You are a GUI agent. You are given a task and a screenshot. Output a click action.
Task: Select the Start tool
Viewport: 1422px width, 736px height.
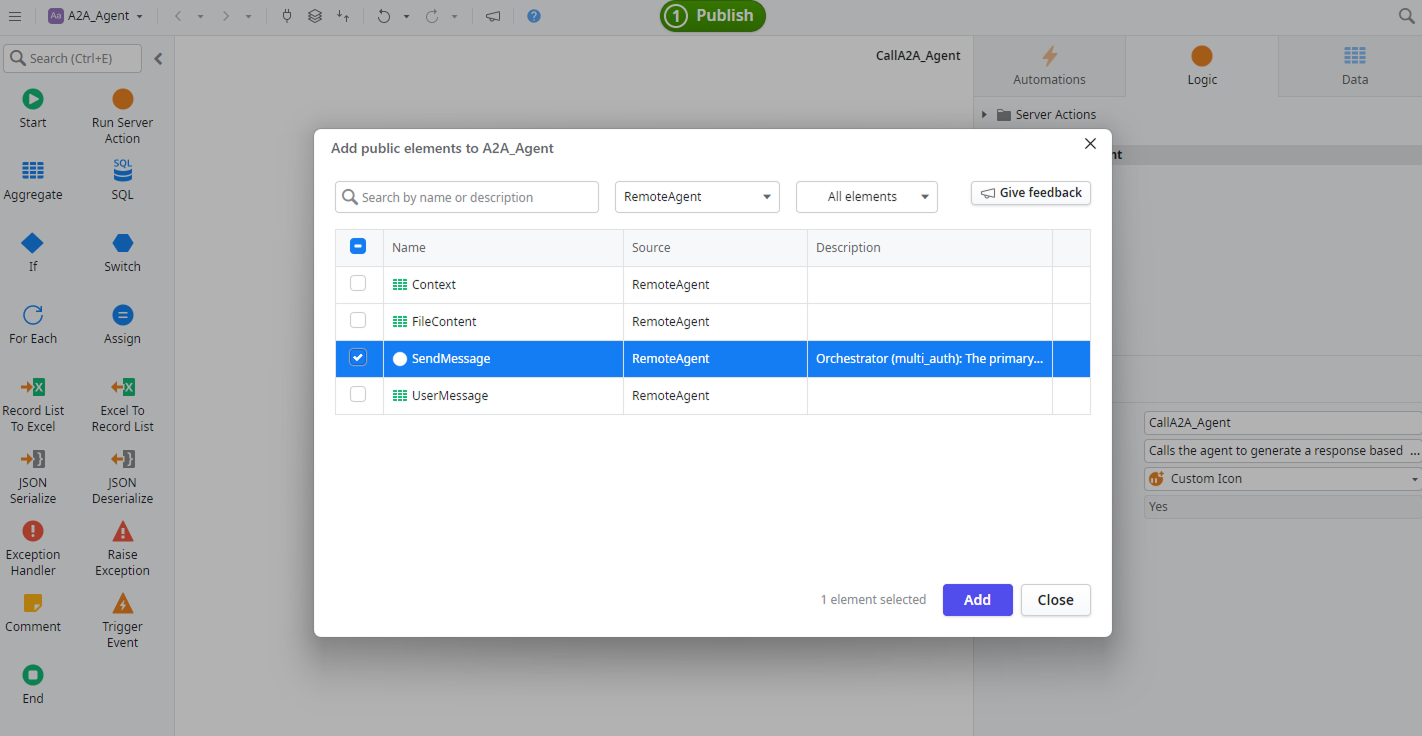click(x=33, y=109)
